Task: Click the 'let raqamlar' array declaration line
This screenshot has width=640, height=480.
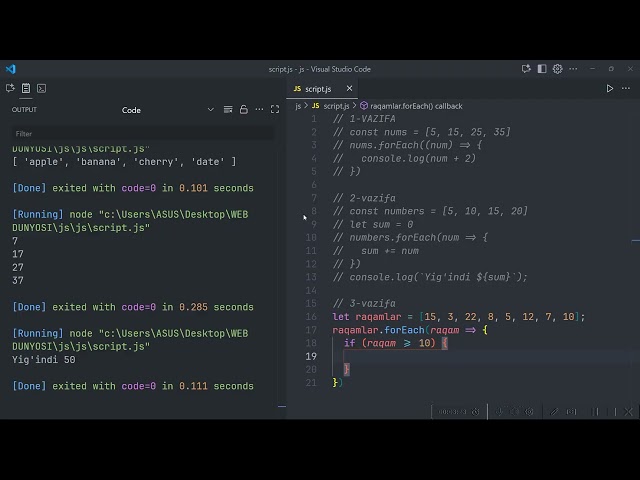Action: click(x=459, y=317)
